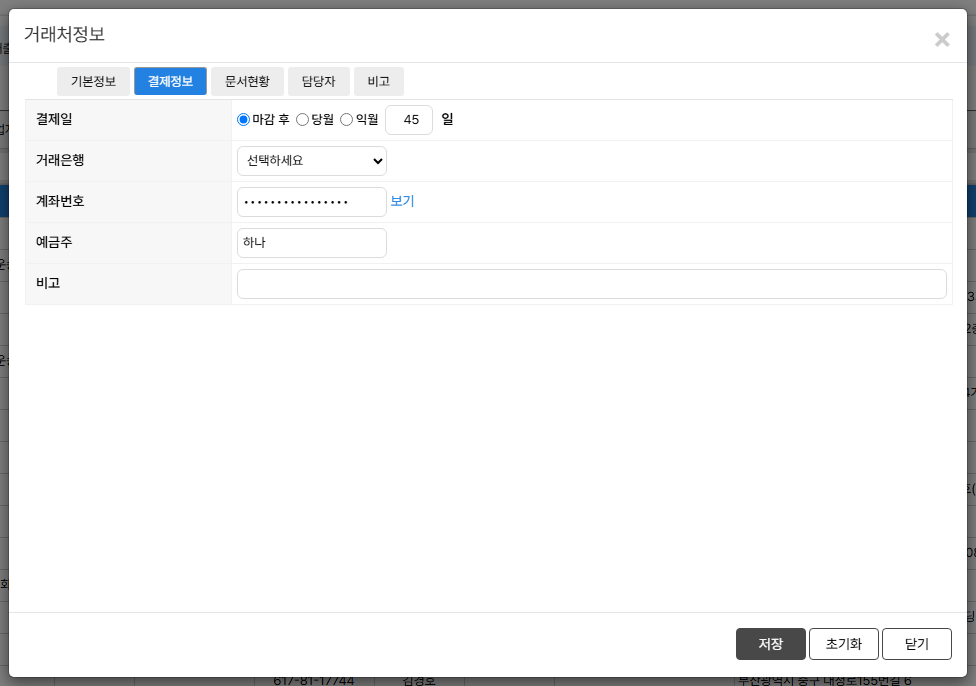Image resolution: width=976 pixels, height=686 pixels.
Task: Click the 예금주 field containing 하나
Action: (x=312, y=243)
